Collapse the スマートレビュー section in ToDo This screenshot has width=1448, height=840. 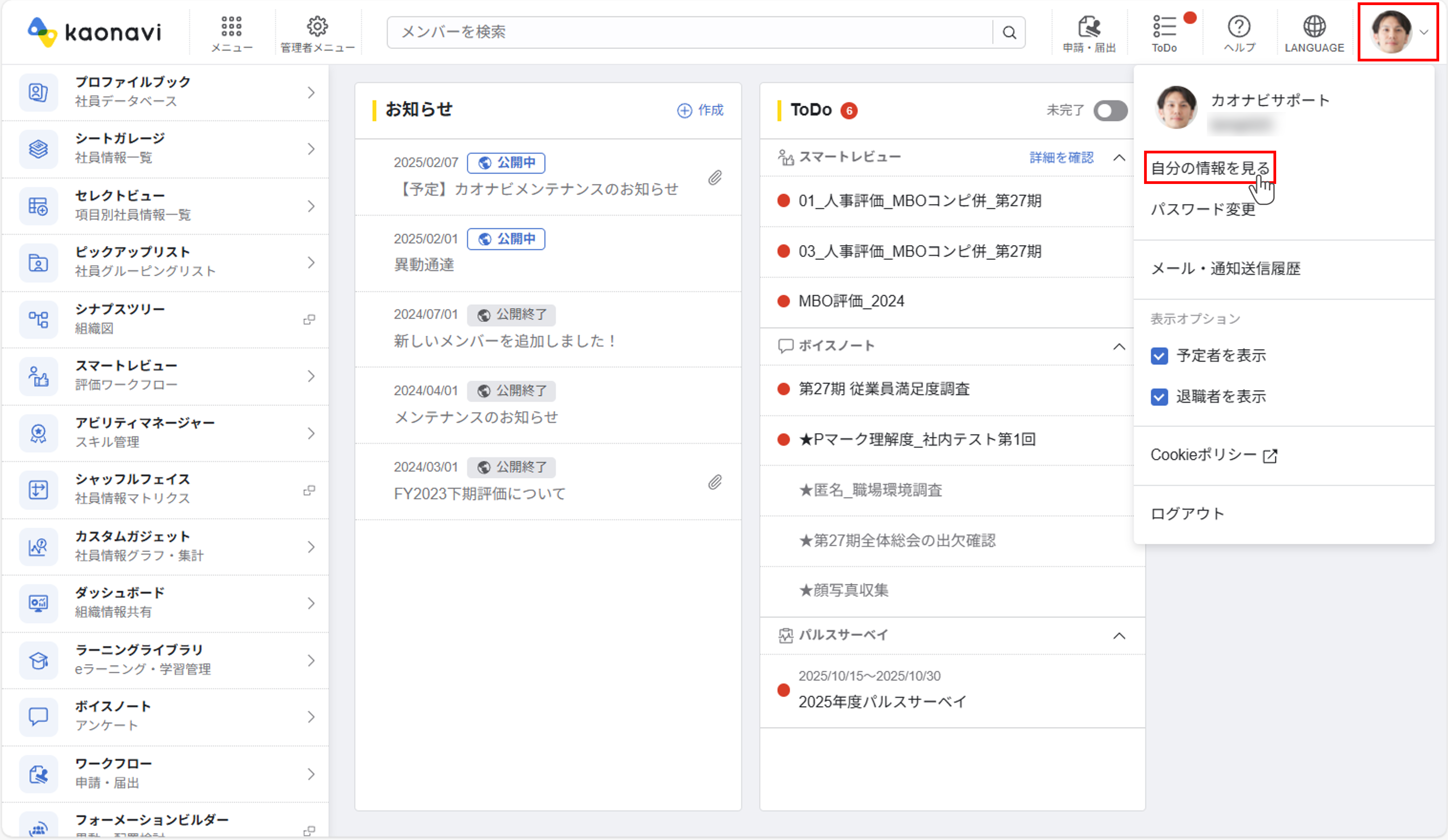[x=1119, y=157]
